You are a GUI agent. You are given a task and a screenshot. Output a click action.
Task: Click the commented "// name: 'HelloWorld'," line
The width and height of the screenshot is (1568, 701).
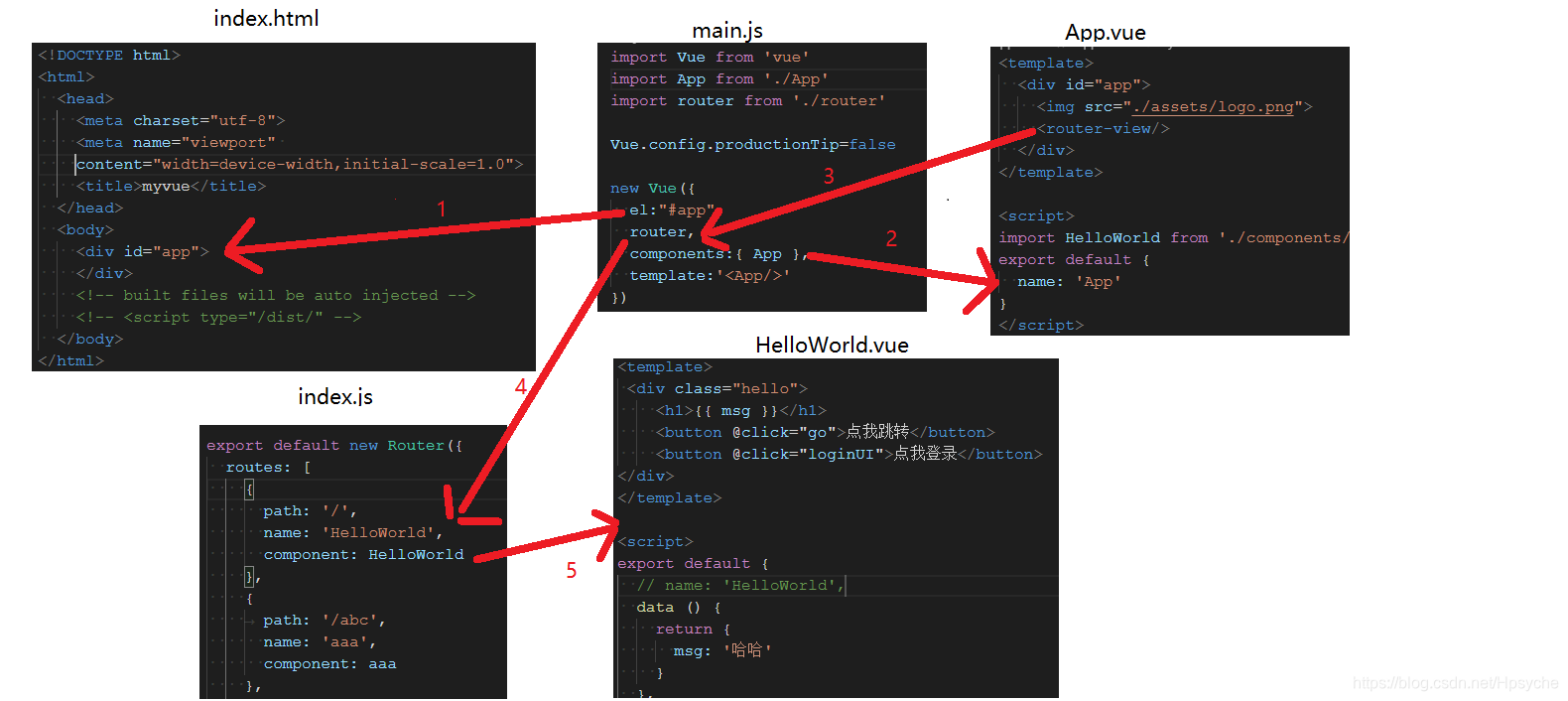[x=740, y=586]
